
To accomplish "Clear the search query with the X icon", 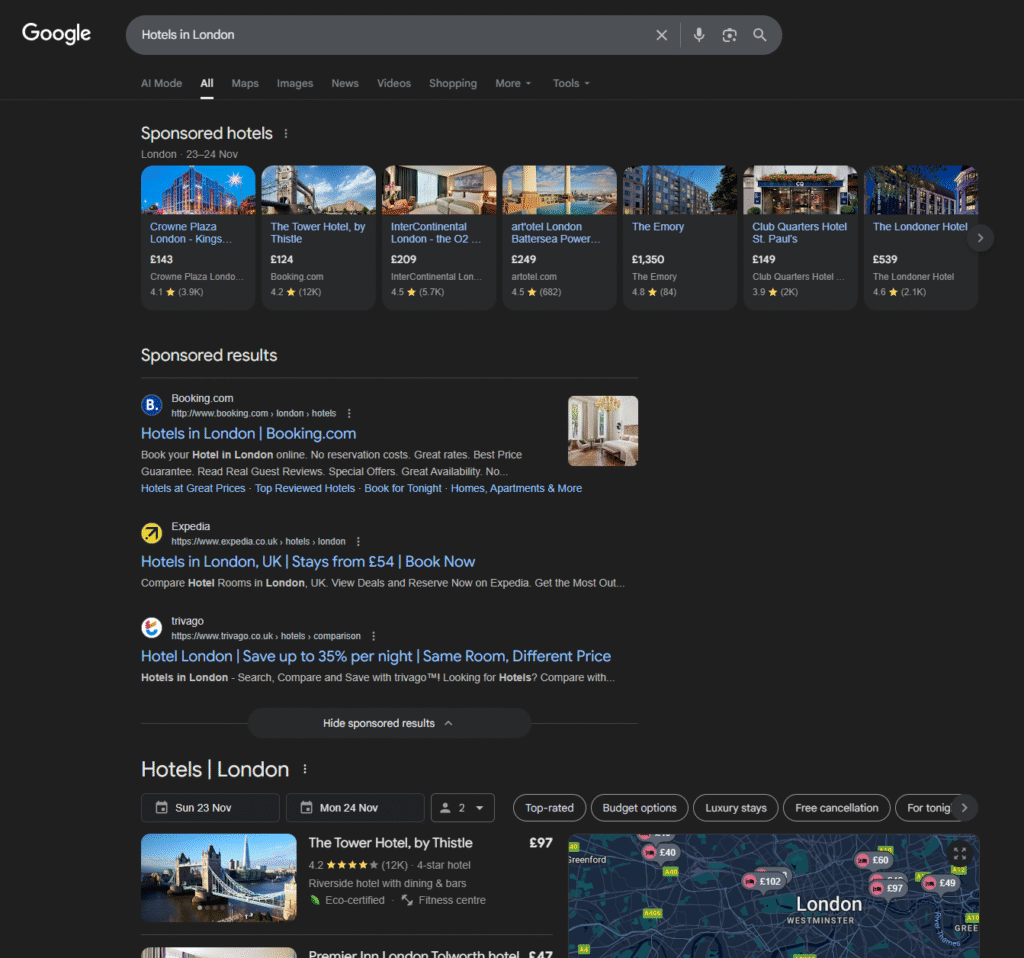I will 661,34.
